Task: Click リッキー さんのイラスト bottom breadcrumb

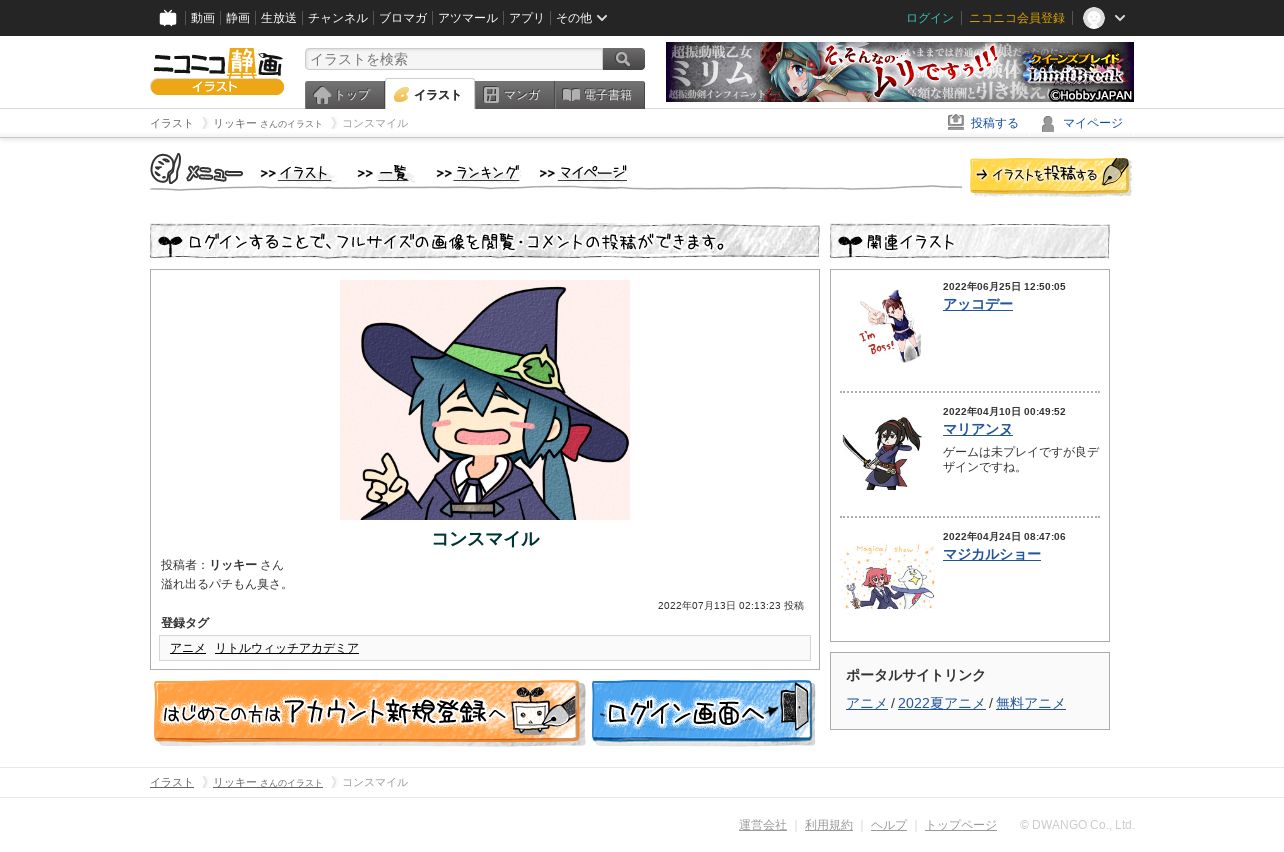Action: tap(268, 782)
